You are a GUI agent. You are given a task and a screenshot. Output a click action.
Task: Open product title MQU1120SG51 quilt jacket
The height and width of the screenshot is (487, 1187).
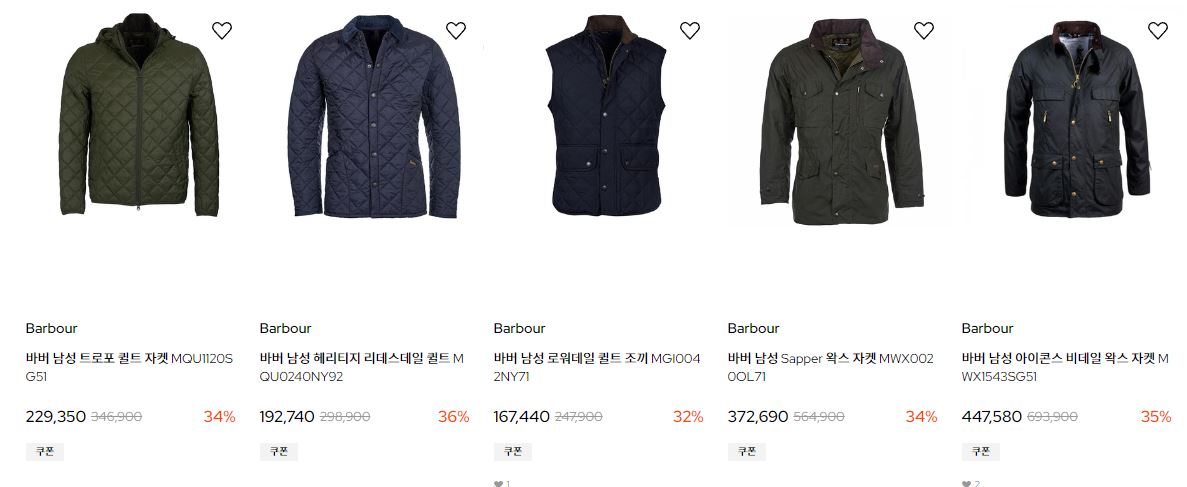tap(129, 367)
